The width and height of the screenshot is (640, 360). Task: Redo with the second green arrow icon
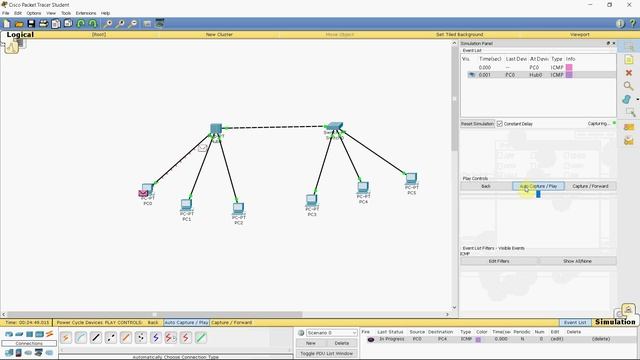(x=93, y=24)
